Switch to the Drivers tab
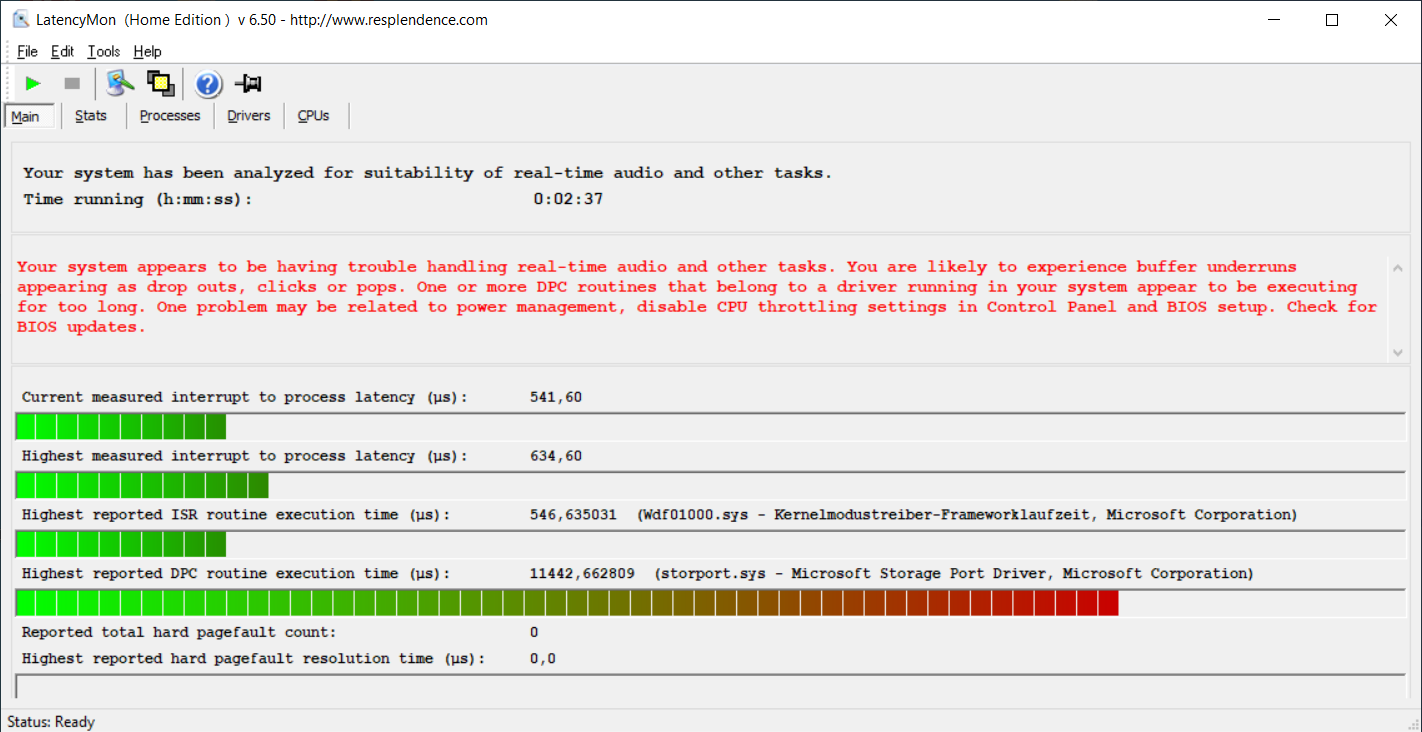The width and height of the screenshot is (1422, 732). coord(249,116)
